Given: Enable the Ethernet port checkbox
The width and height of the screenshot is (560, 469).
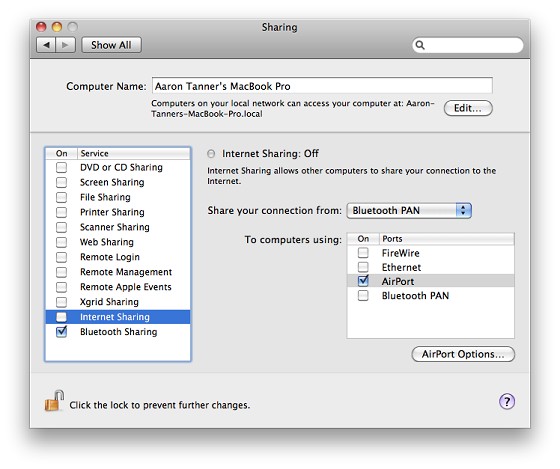Looking at the screenshot, I should [x=363, y=267].
